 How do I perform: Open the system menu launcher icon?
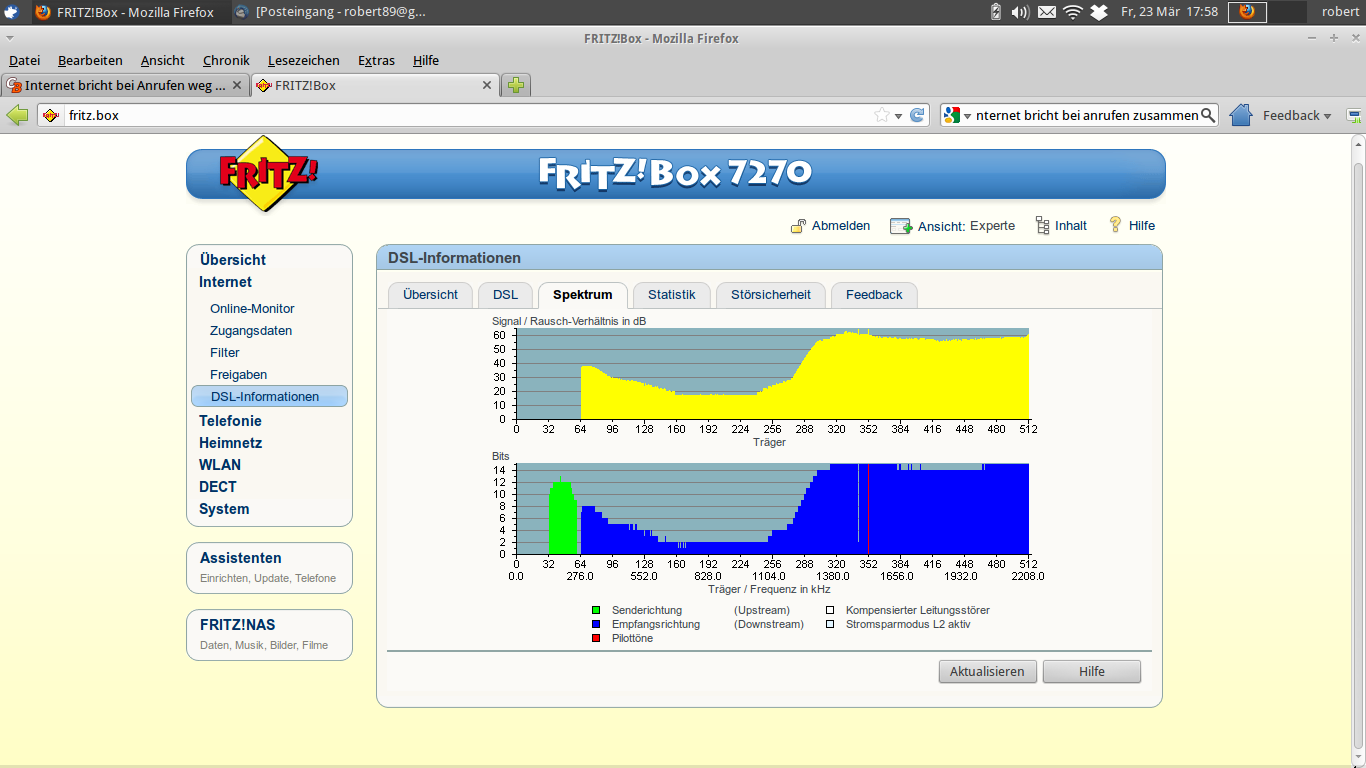[x=11, y=12]
